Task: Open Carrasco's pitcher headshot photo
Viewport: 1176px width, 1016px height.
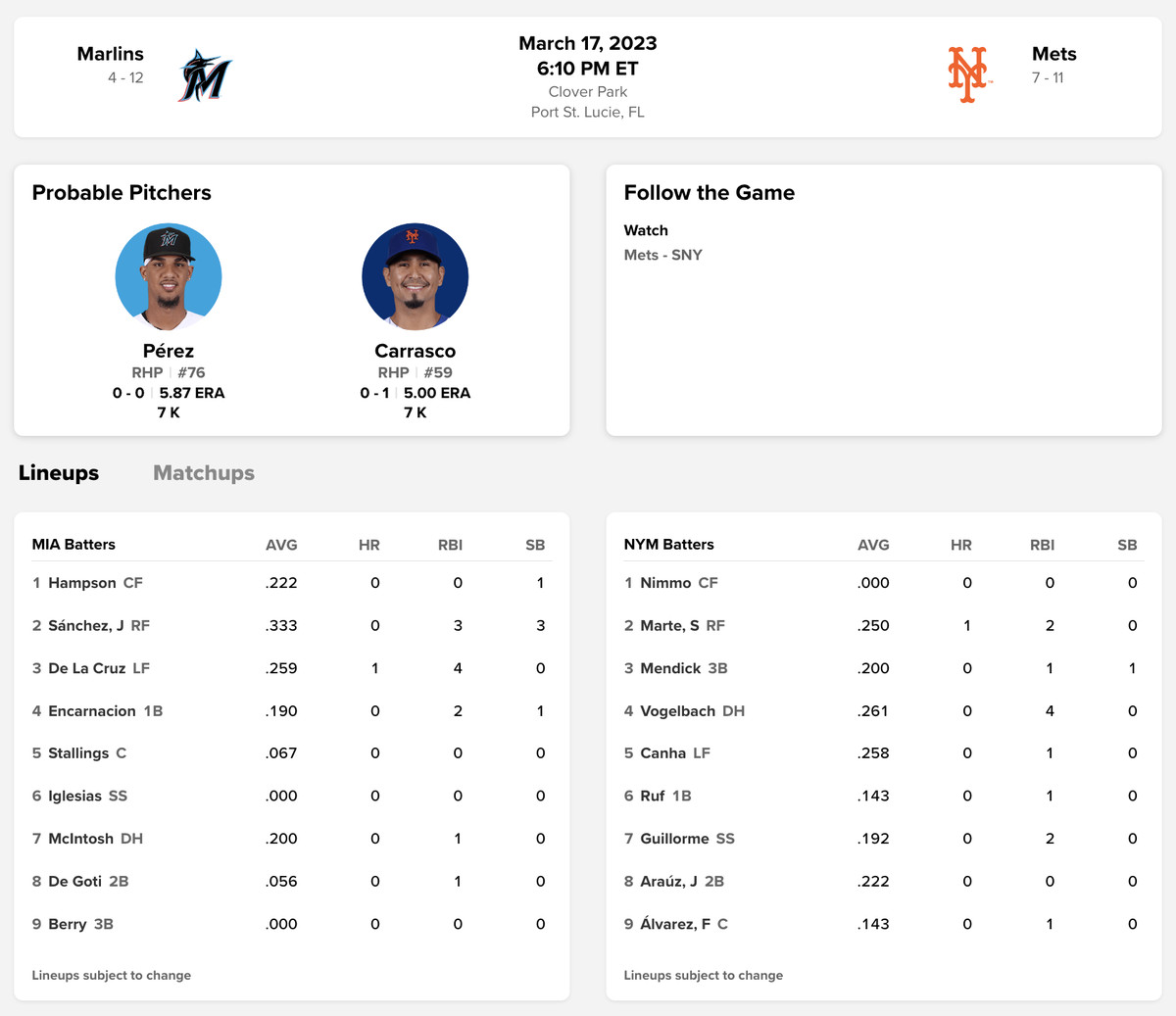Action: [x=415, y=276]
